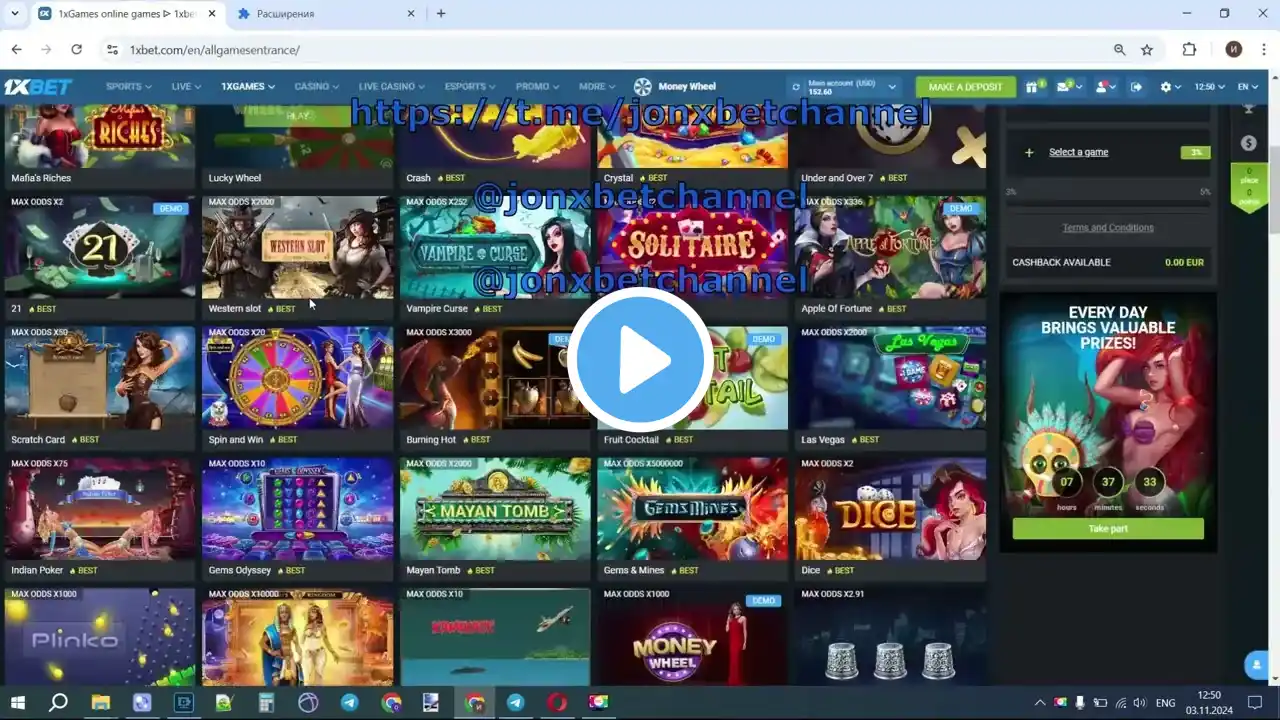Expand the CASINO menu
This screenshot has height=720, width=1280.
[x=317, y=87]
